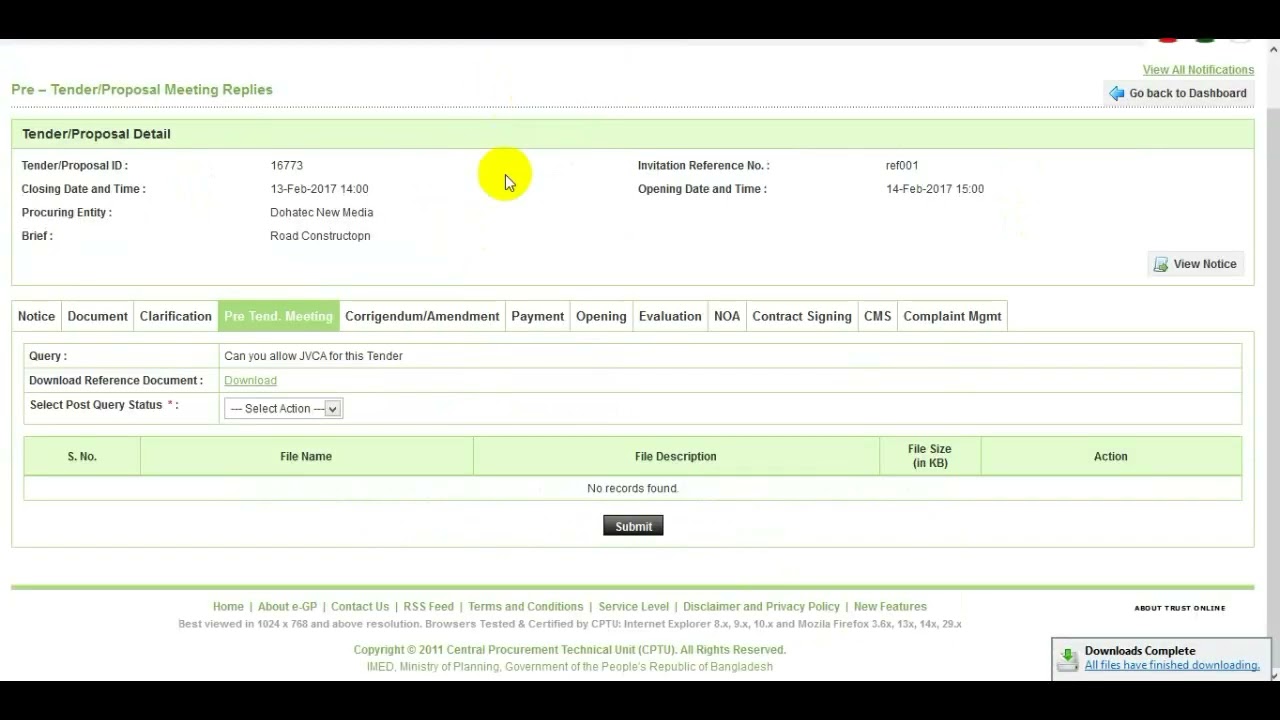Screen dimensions: 1280x720
Task: Open Disclaimer and Privacy Policy link
Action: (x=761, y=607)
